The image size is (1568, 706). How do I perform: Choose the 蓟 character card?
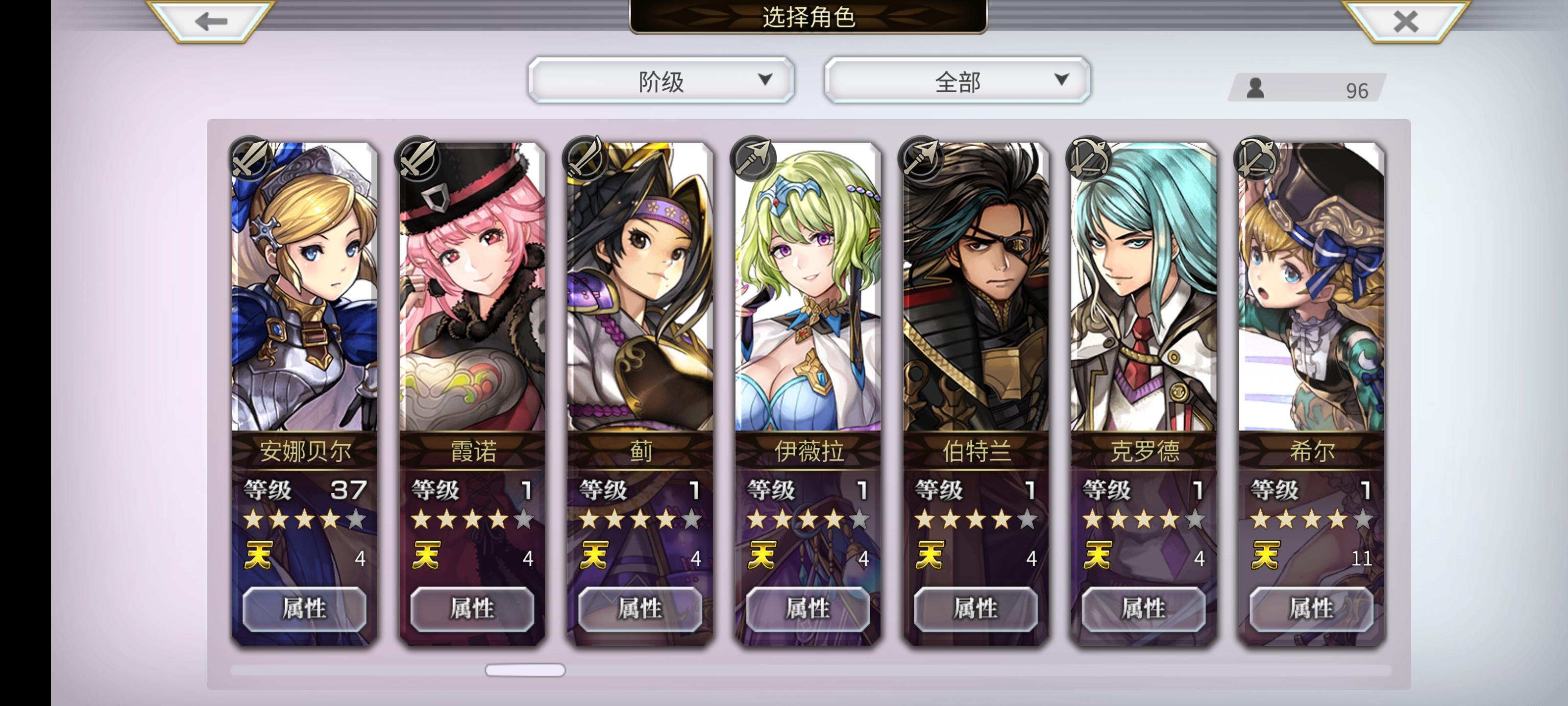click(x=640, y=394)
